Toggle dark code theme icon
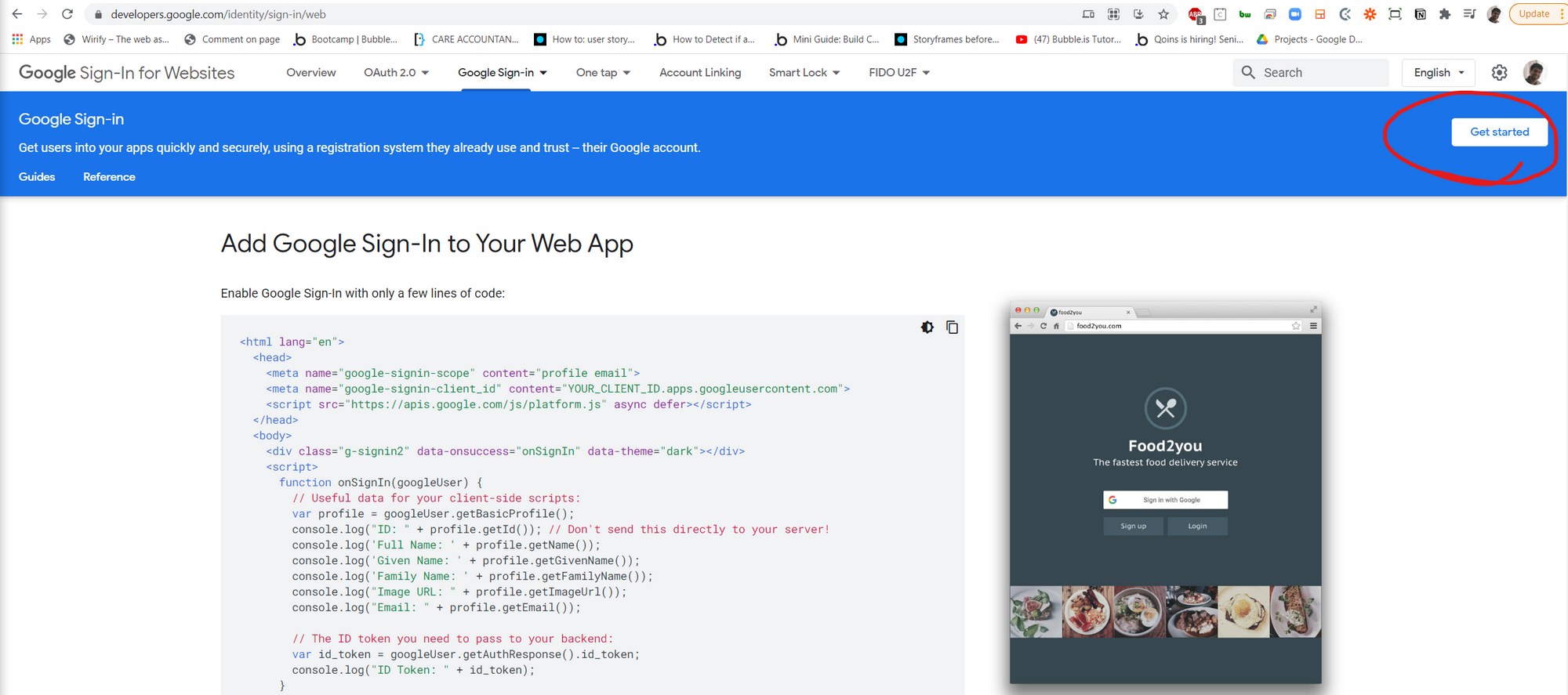Screen dimensions: 1568x695 click(927, 328)
